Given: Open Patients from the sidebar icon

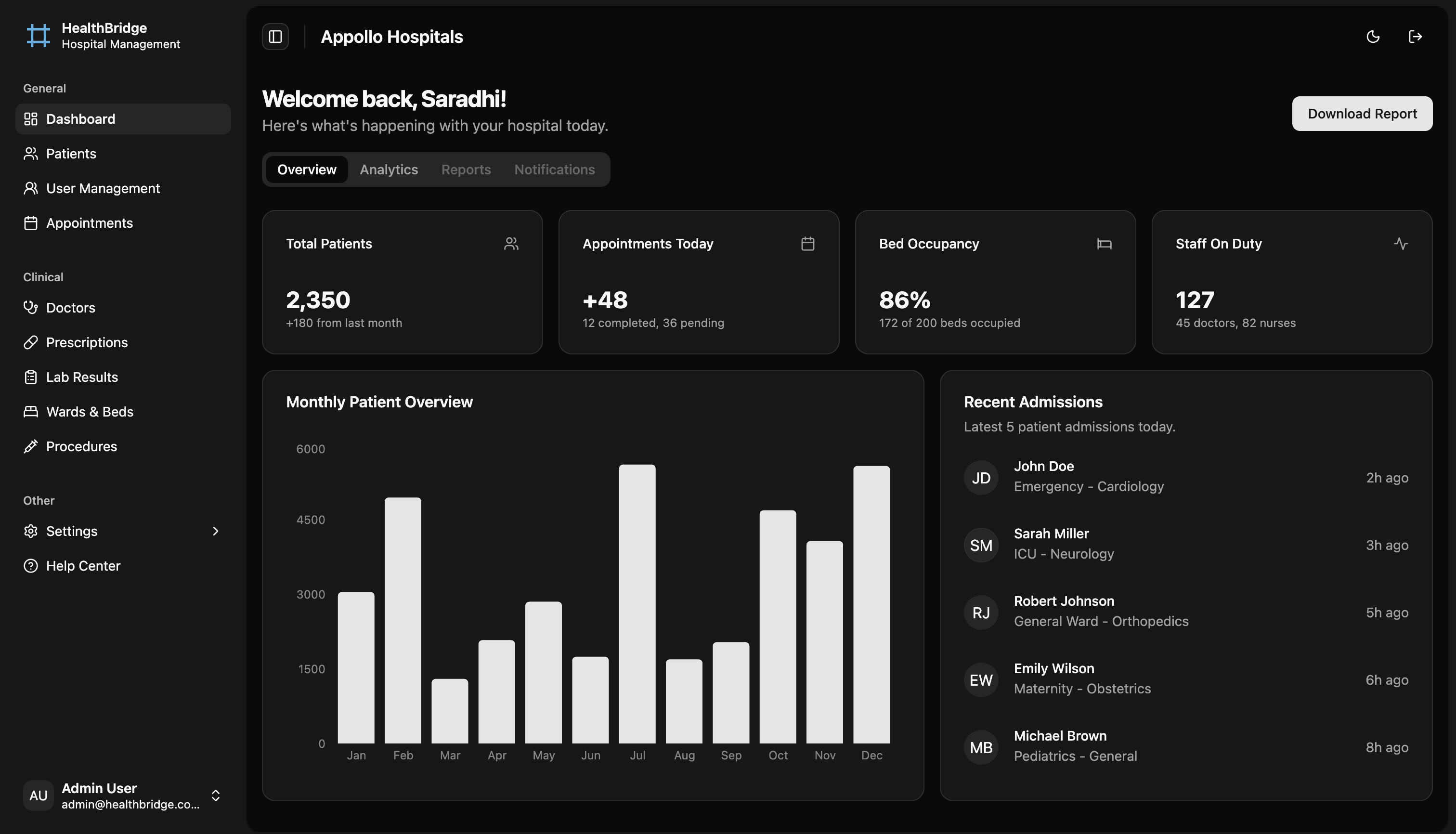Looking at the screenshot, I should pyautogui.click(x=31, y=154).
